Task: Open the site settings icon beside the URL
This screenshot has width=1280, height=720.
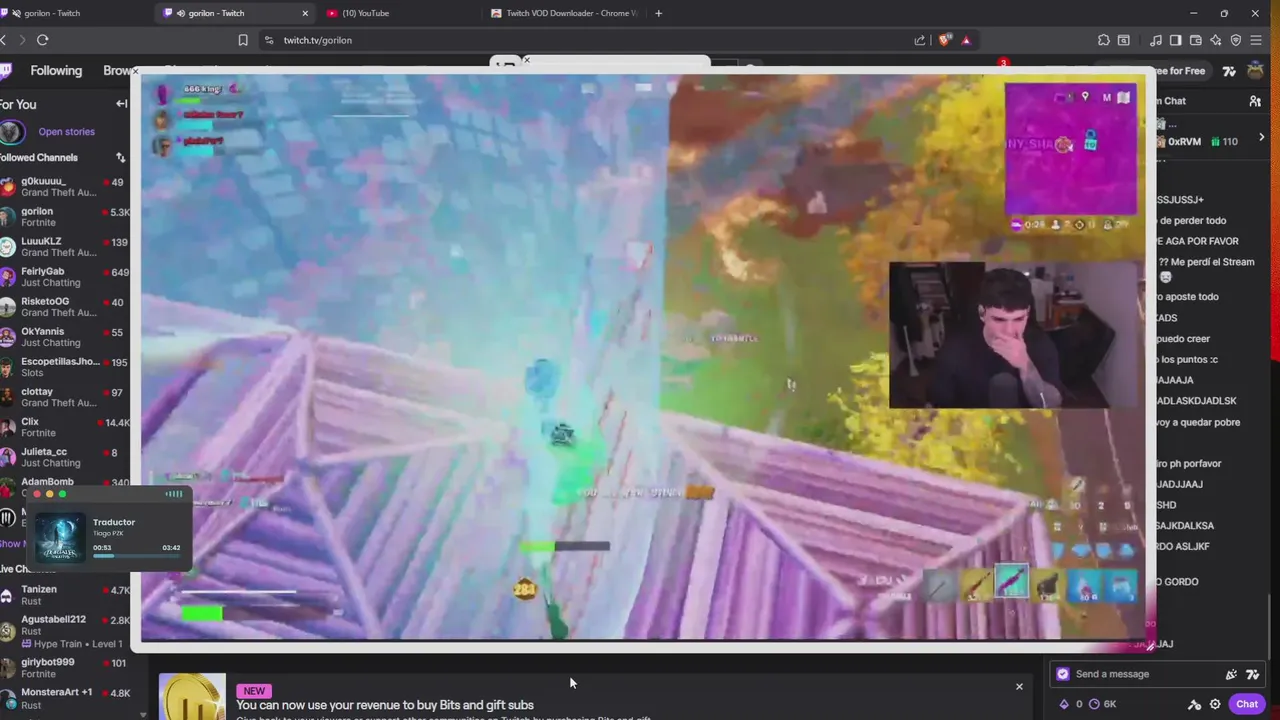Action: click(x=268, y=40)
